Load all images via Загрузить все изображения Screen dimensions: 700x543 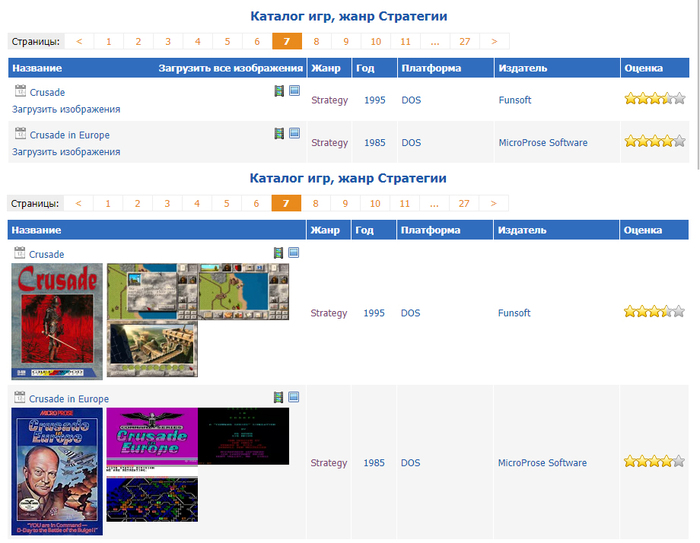pos(230,68)
